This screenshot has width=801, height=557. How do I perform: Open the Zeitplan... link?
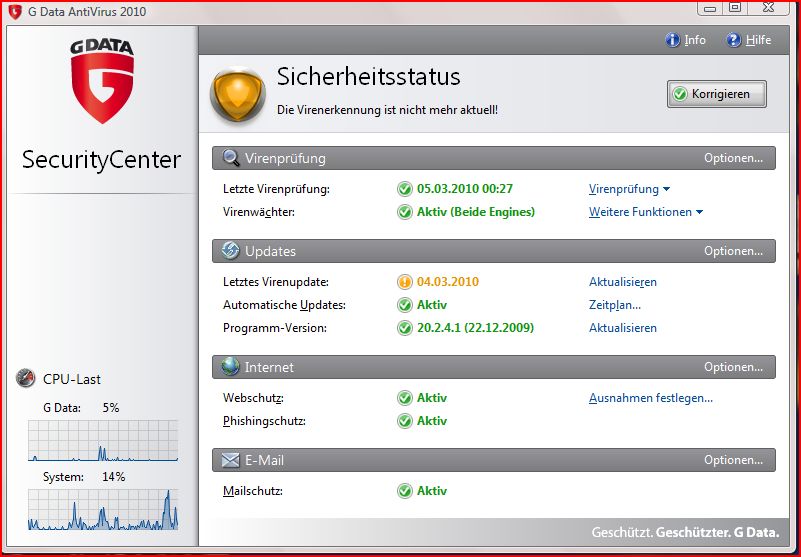tap(615, 305)
